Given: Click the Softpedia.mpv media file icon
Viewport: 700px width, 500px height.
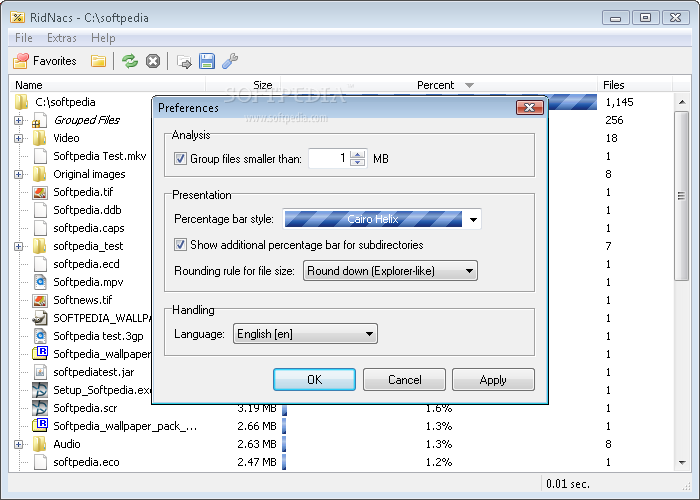Looking at the screenshot, I should point(40,282).
